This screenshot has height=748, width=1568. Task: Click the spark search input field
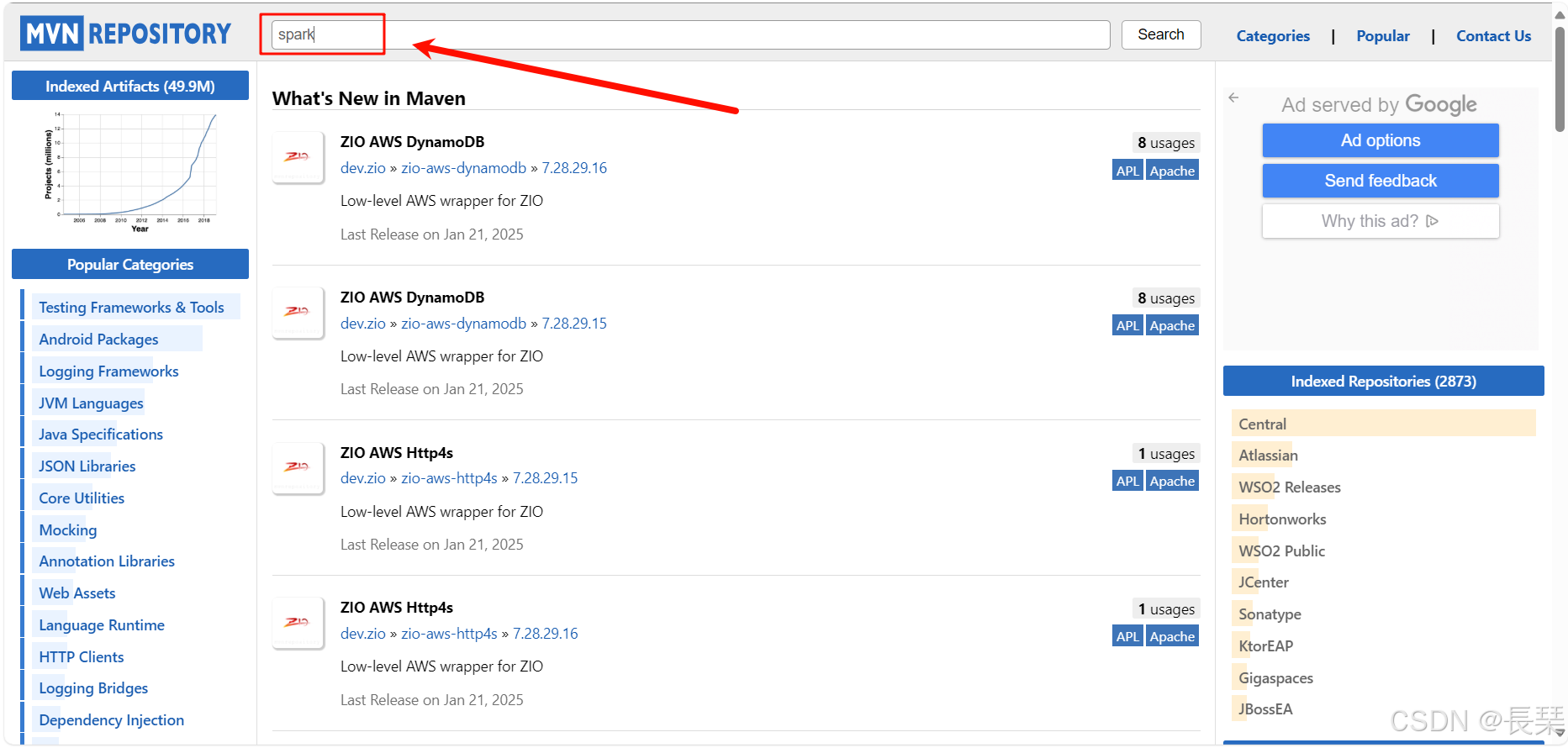tap(690, 34)
